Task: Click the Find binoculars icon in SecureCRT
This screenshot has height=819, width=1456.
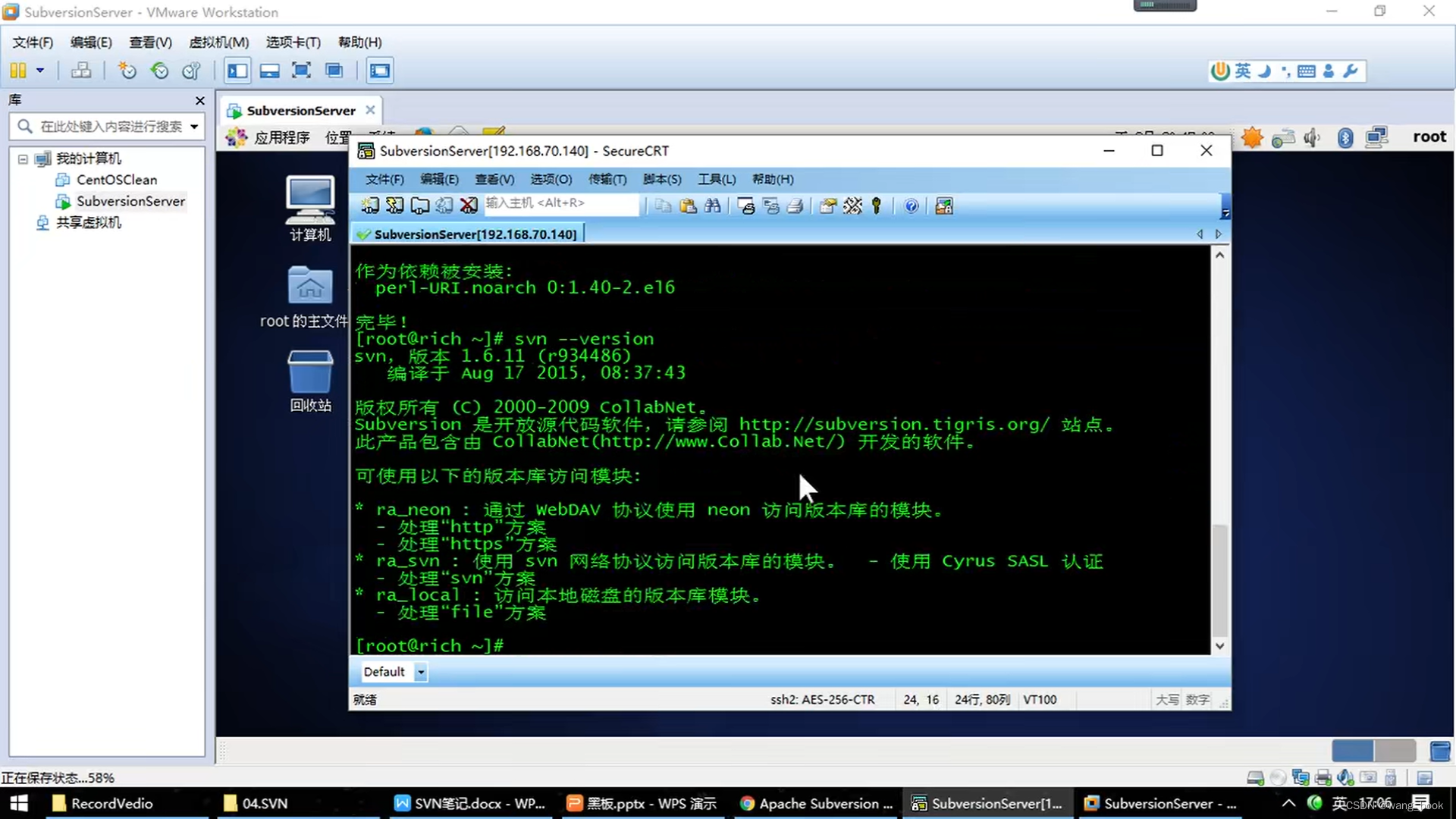Action: pyautogui.click(x=712, y=206)
